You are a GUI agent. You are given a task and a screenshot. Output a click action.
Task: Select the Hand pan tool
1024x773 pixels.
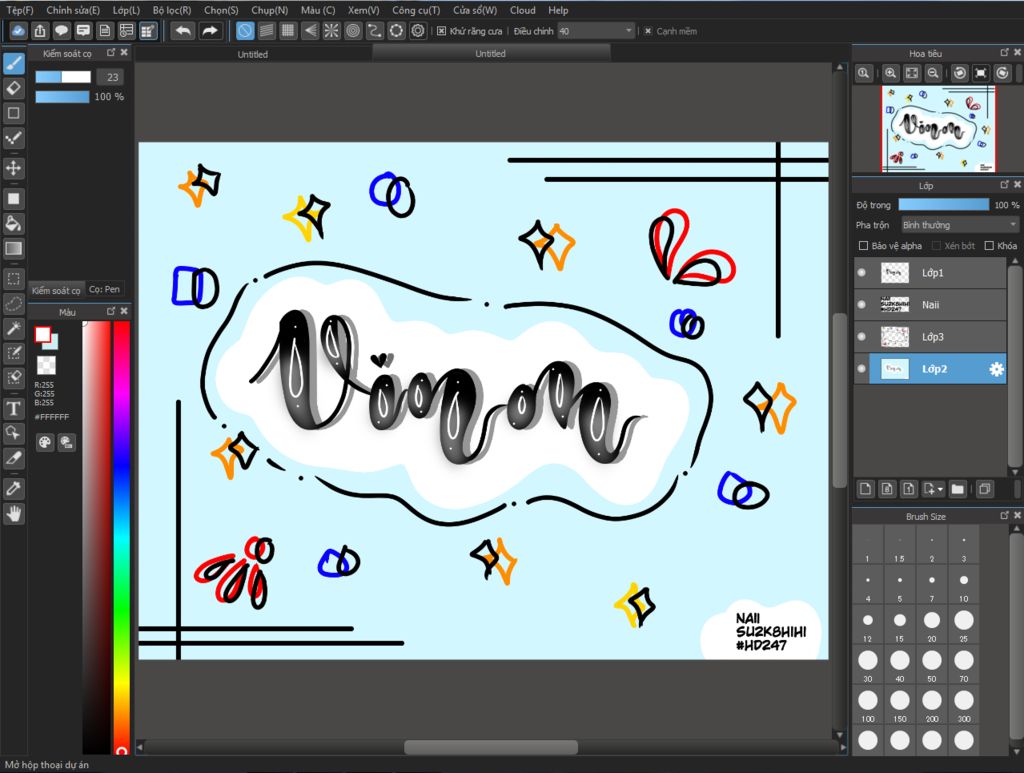[14, 513]
